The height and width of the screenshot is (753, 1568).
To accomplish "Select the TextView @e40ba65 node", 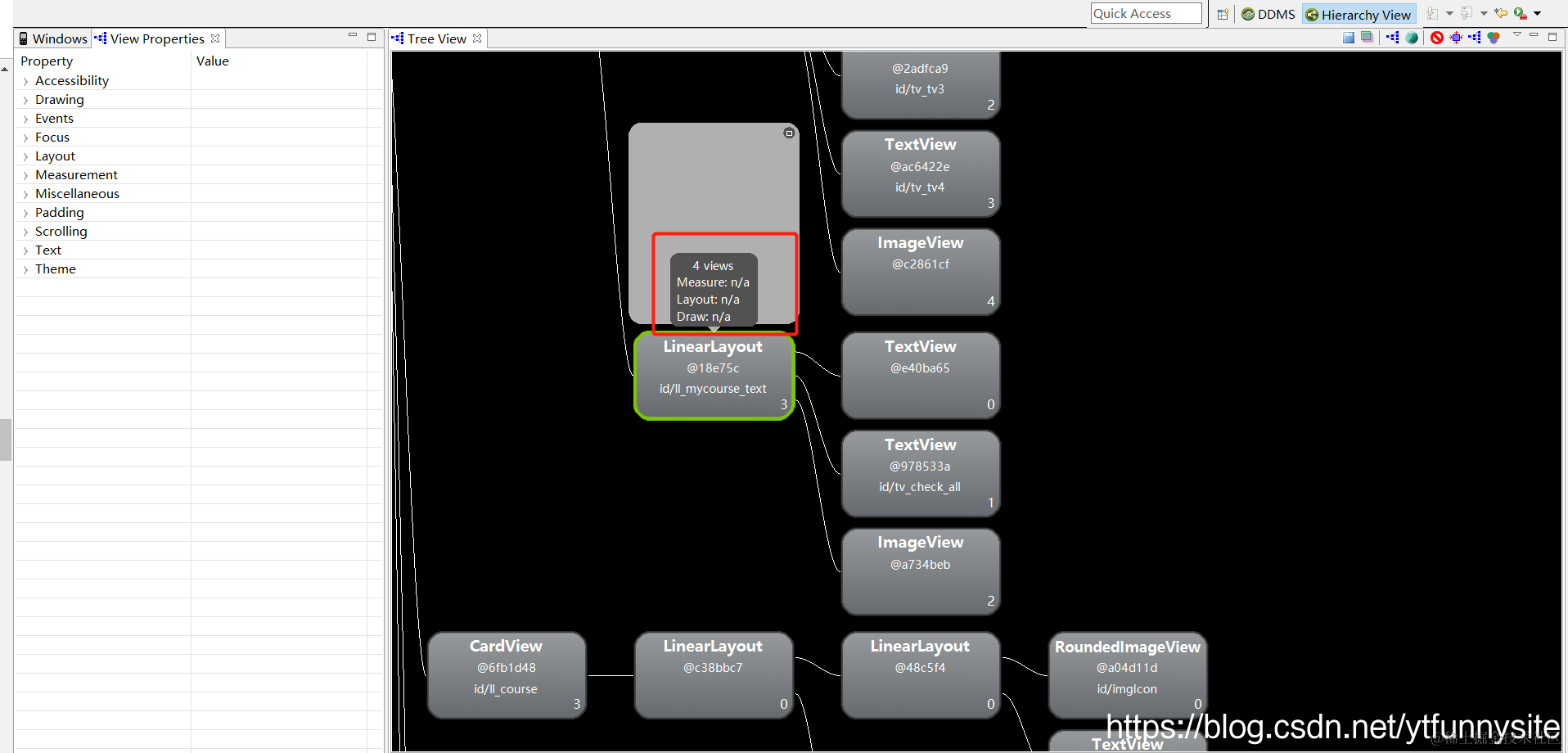I will pyautogui.click(x=921, y=376).
